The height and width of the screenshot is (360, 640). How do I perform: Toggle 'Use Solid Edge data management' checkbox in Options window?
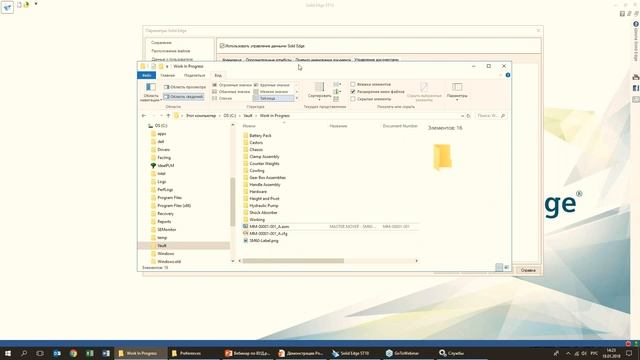click(222, 46)
